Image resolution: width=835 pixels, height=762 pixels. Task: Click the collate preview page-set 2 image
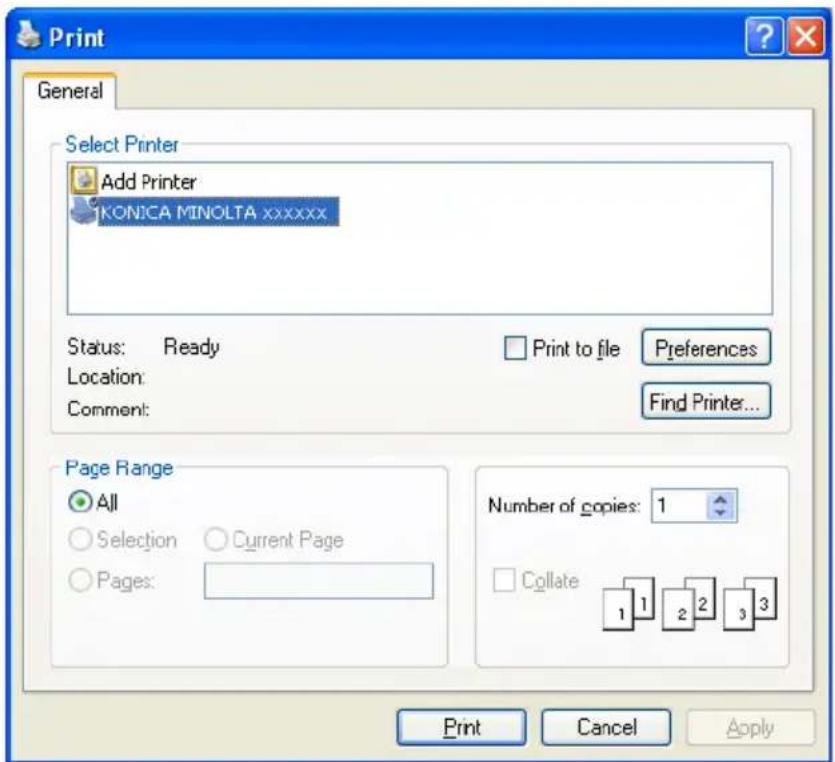pos(689,604)
